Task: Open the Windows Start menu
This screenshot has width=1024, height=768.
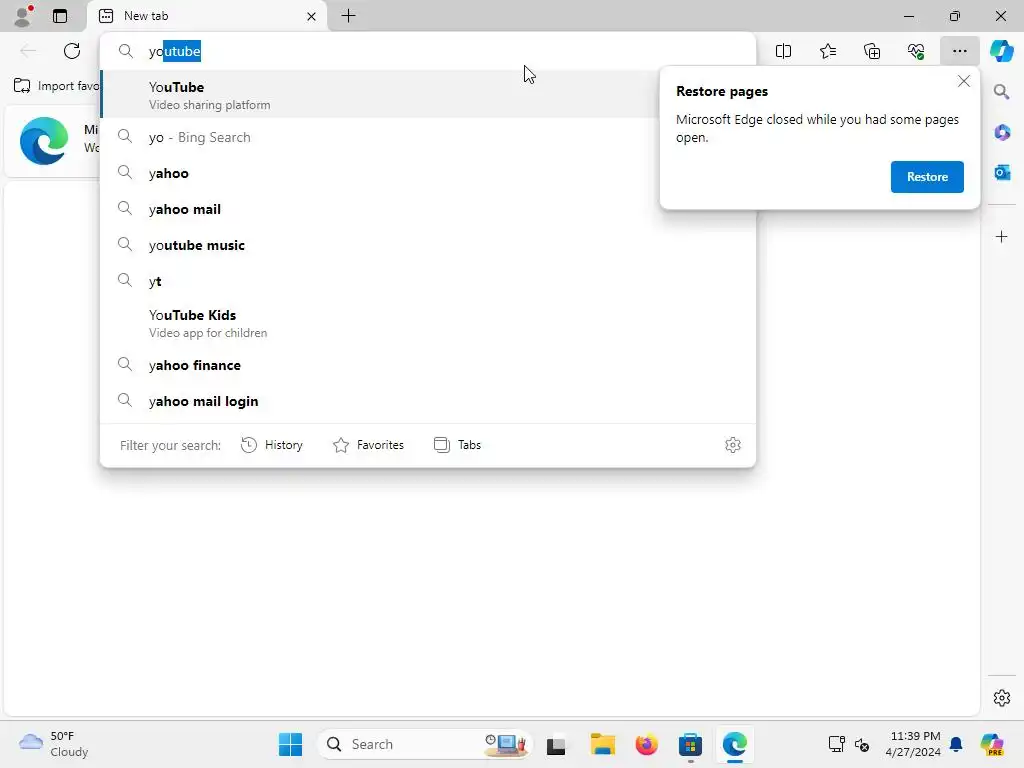Action: coord(290,744)
